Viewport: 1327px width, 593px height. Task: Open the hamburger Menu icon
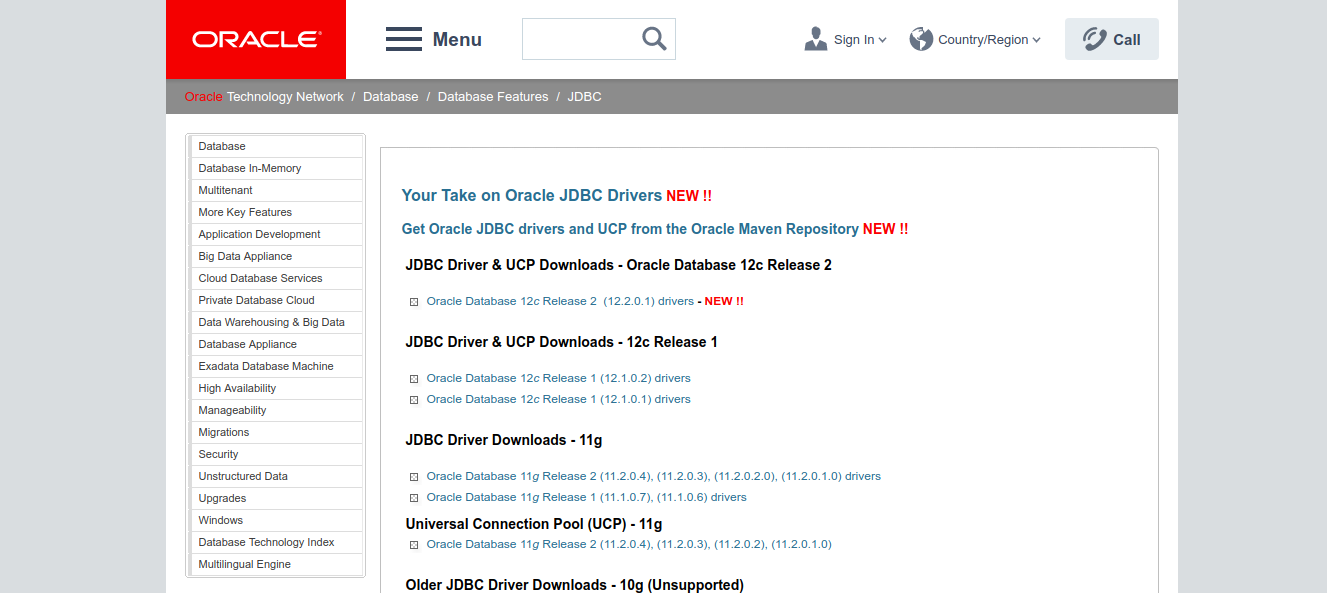click(404, 39)
